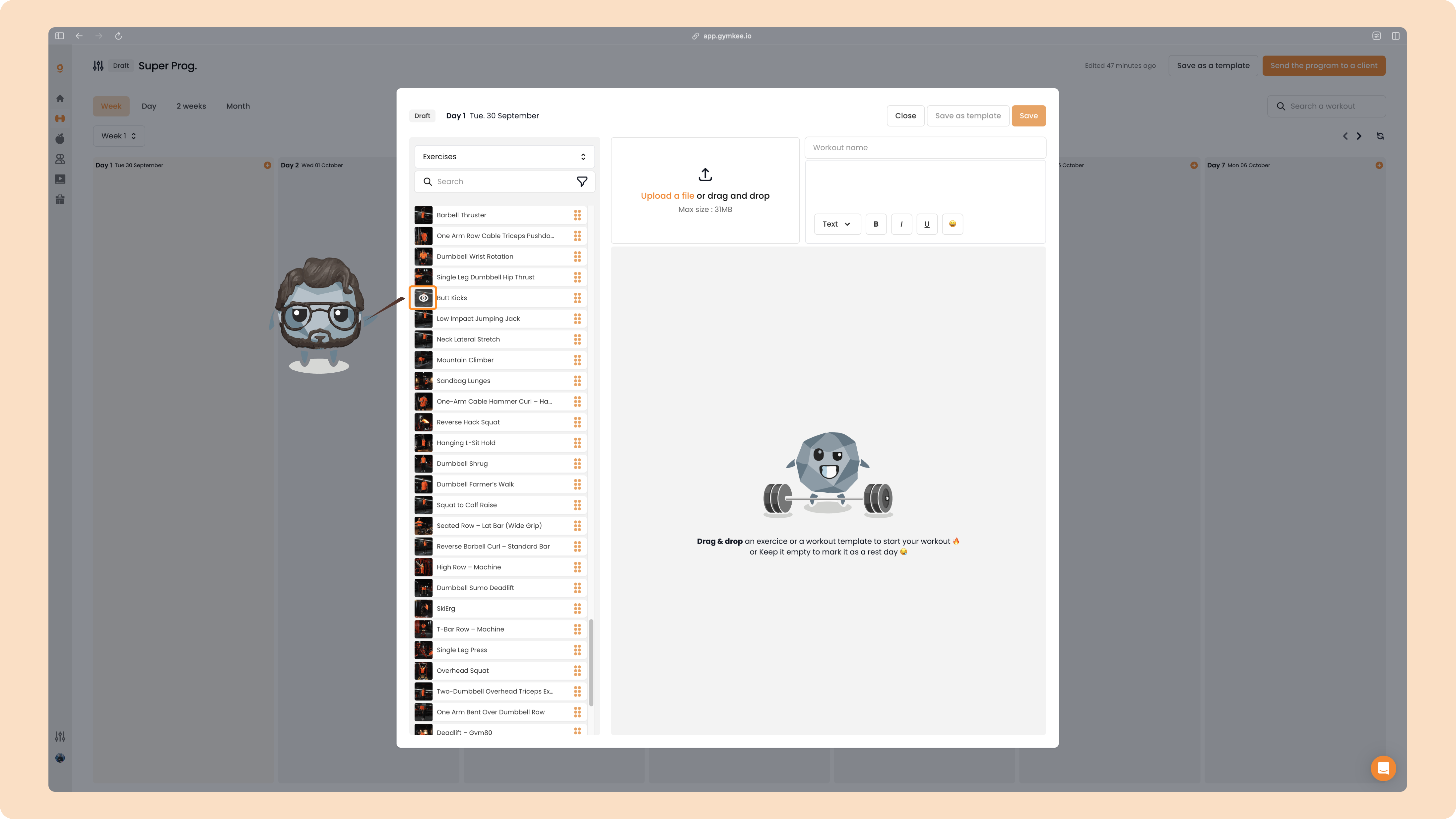
Task: Grab the drag handle for Dumbbell Shrug
Action: point(577,463)
